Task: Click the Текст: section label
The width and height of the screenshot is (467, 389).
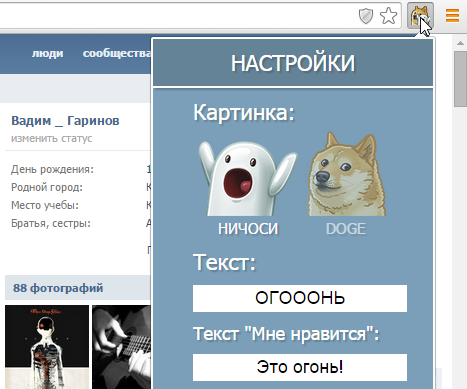Action: tap(224, 262)
